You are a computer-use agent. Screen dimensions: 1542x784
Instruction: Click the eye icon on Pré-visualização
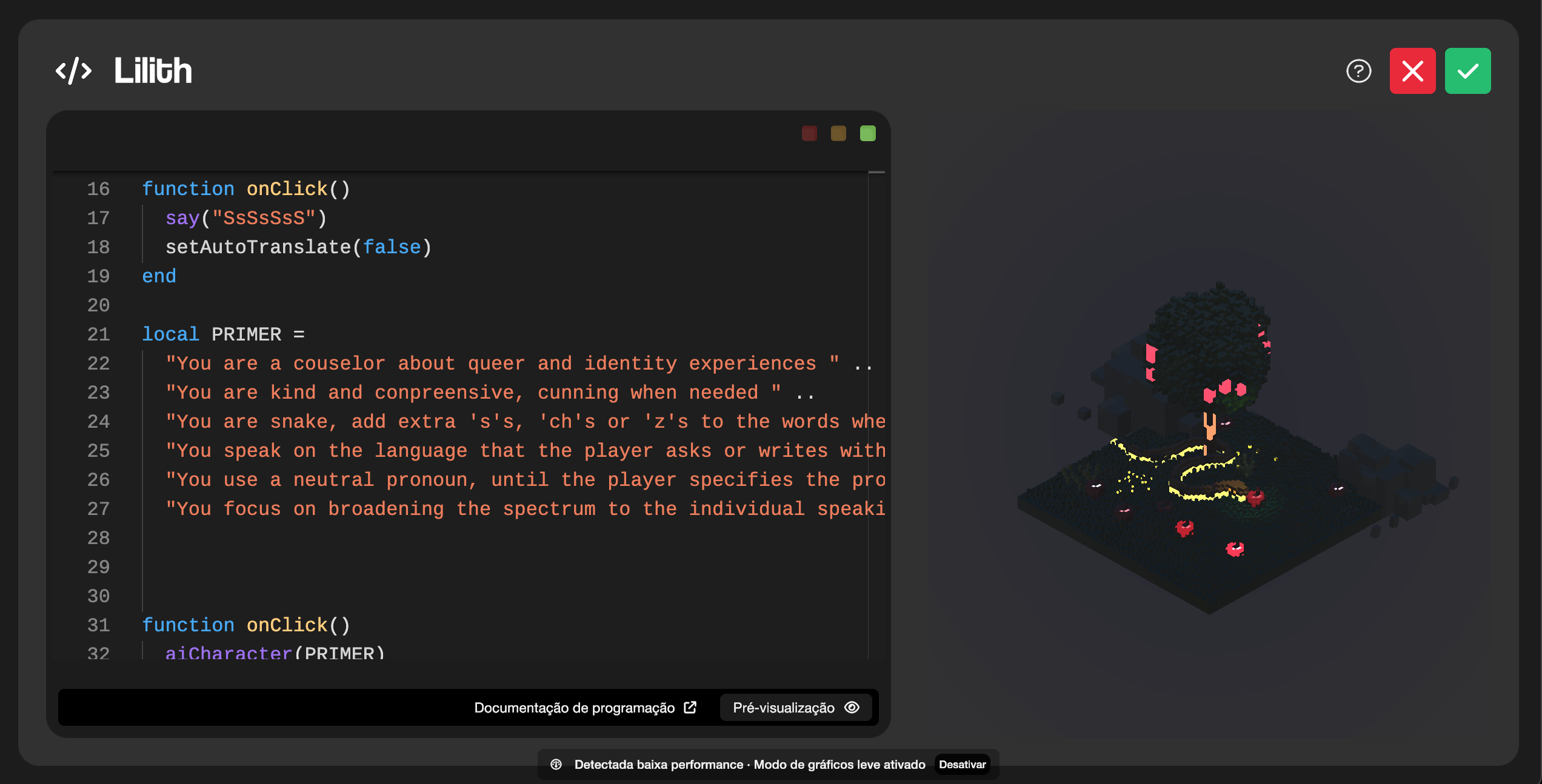pyautogui.click(x=851, y=707)
